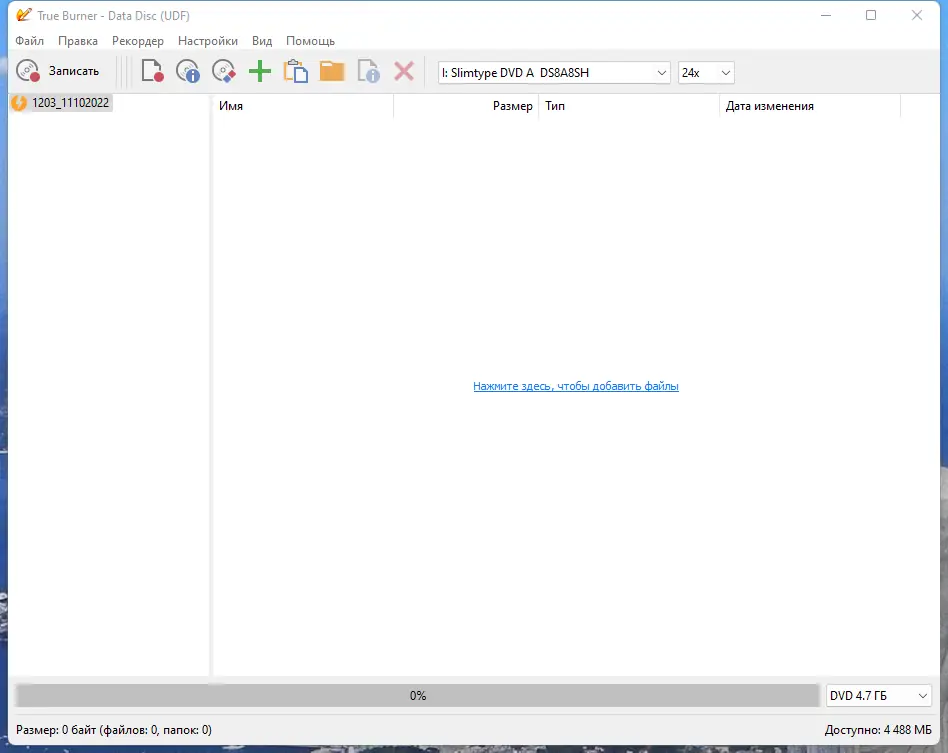Close the True Burner window
This screenshot has width=948, height=753.
917,15
